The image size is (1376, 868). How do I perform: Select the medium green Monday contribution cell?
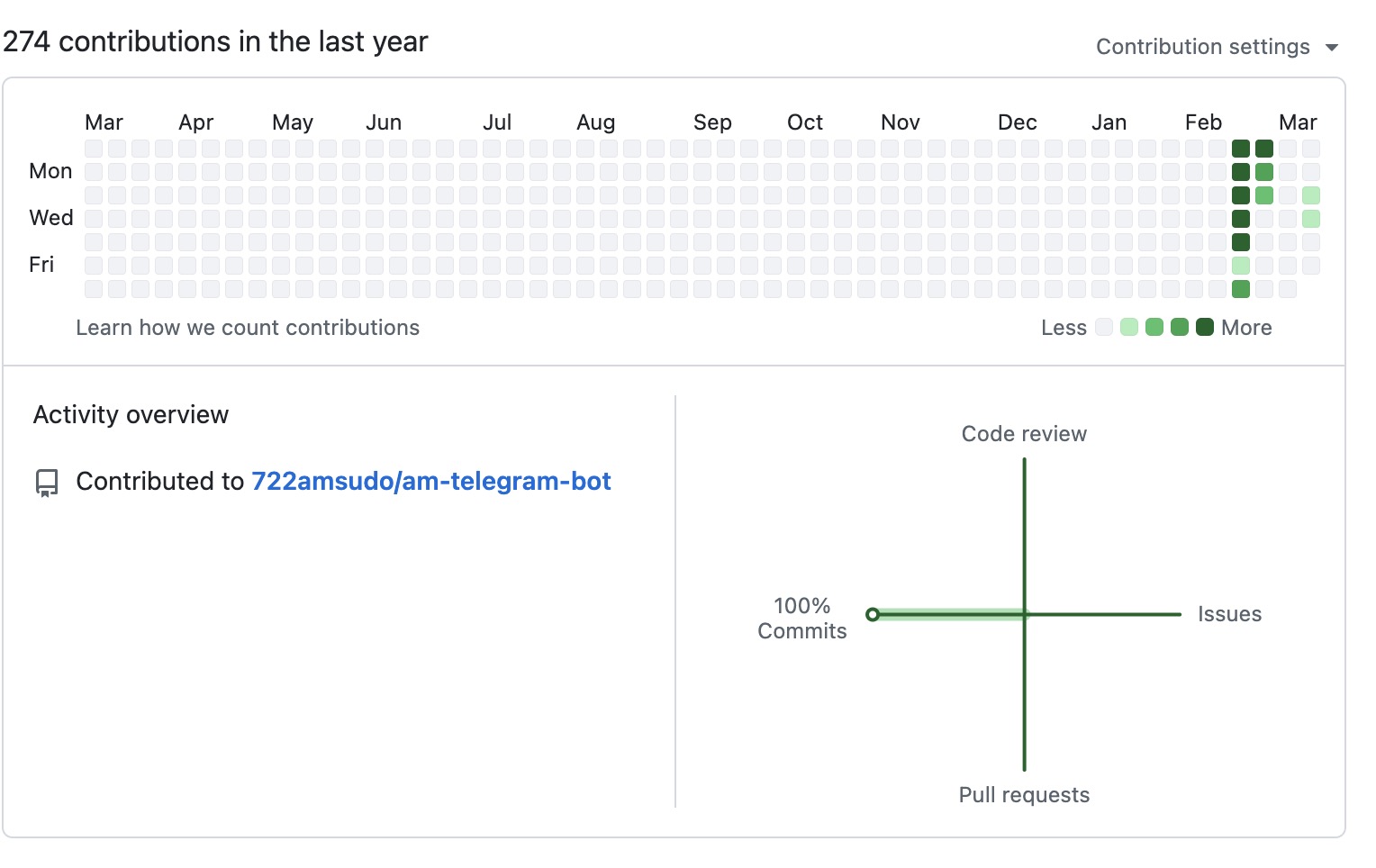[x=1264, y=172]
